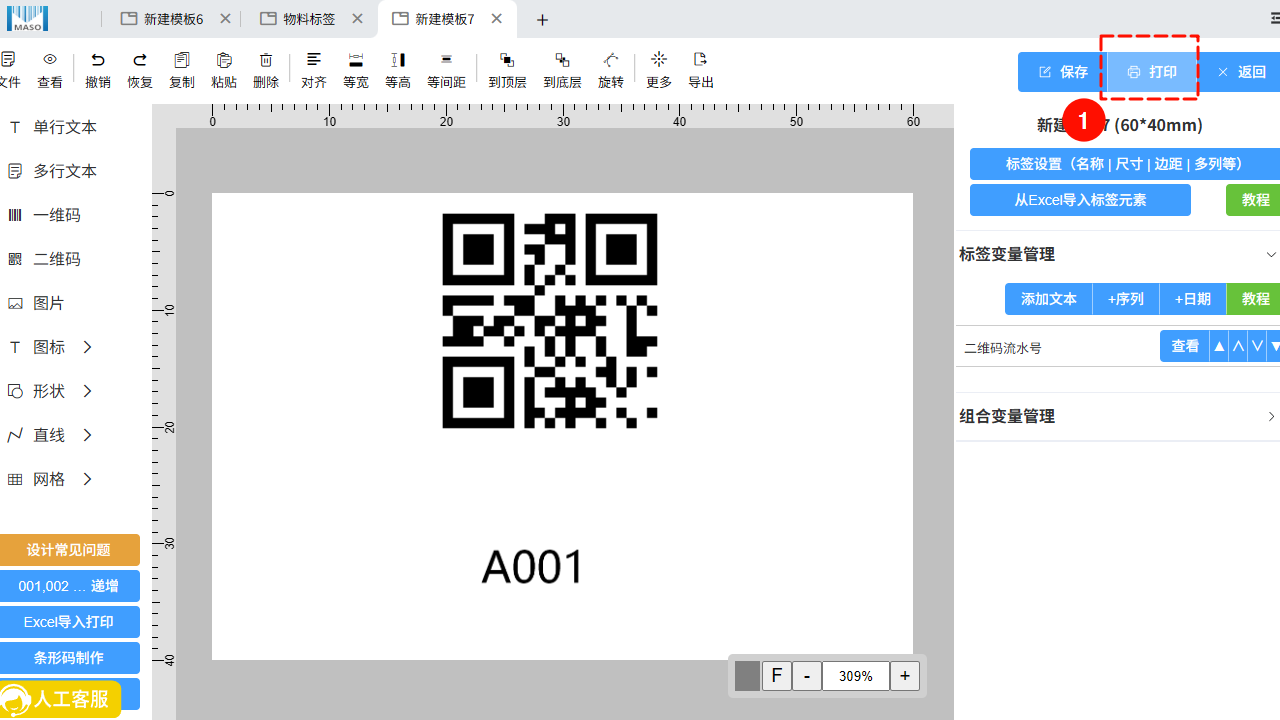This screenshot has height=720, width=1280.
Task: Undo the last action with 撤销
Action: (x=98, y=60)
